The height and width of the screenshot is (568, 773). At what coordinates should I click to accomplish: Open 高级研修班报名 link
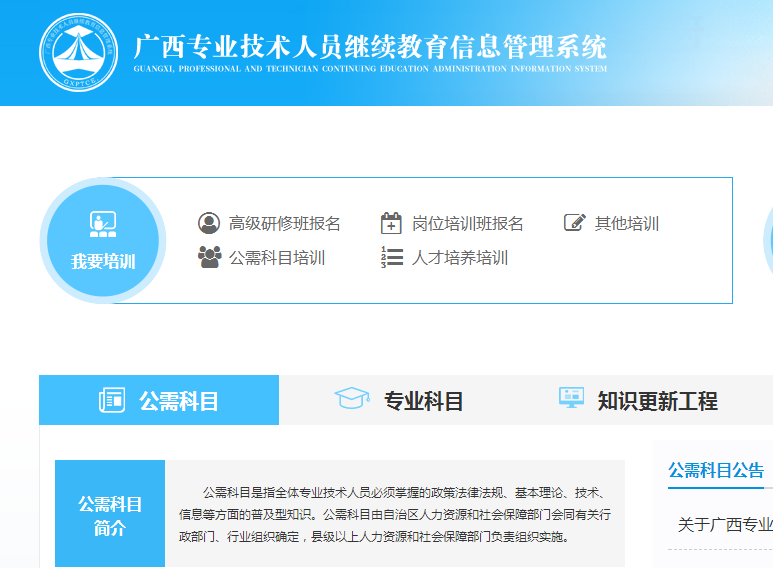[284, 223]
